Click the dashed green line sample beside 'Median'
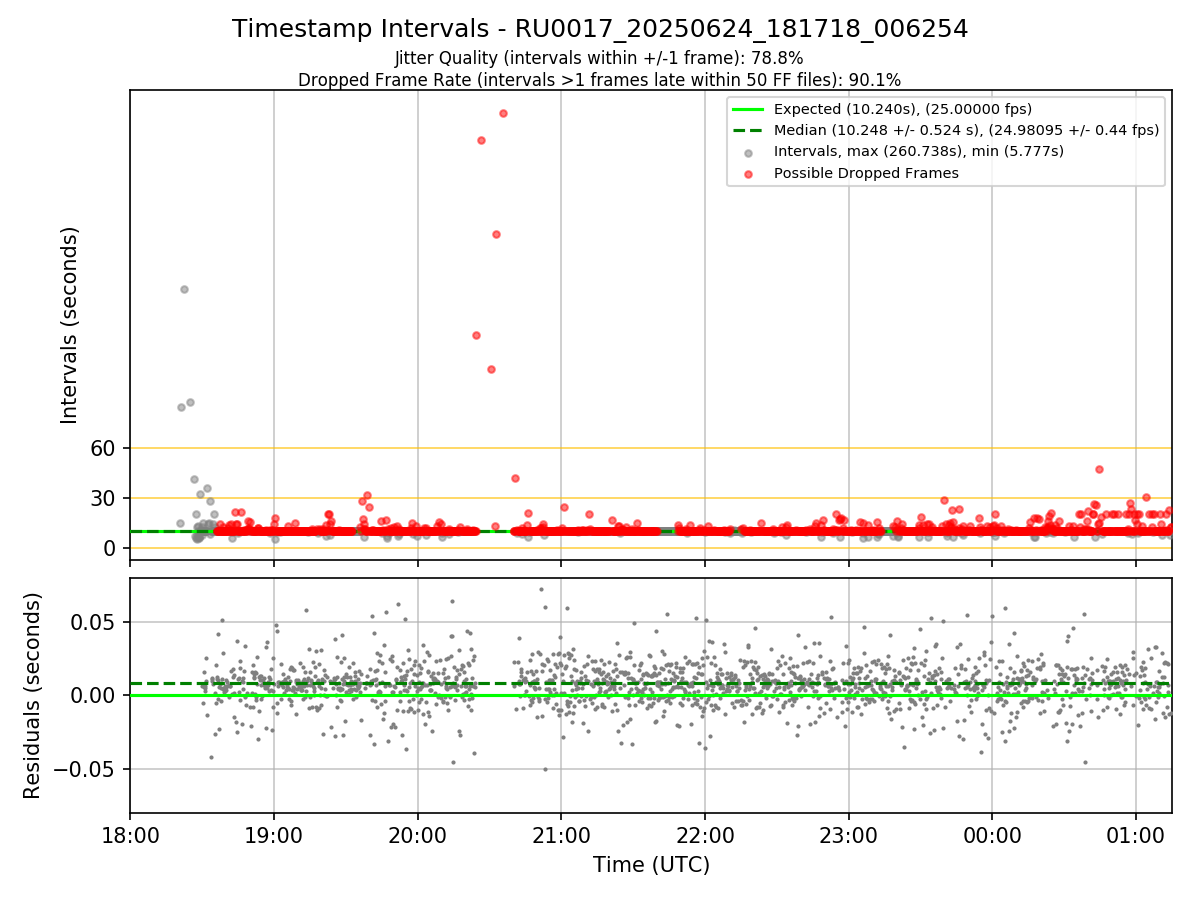1200x900 pixels. (749, 131)
